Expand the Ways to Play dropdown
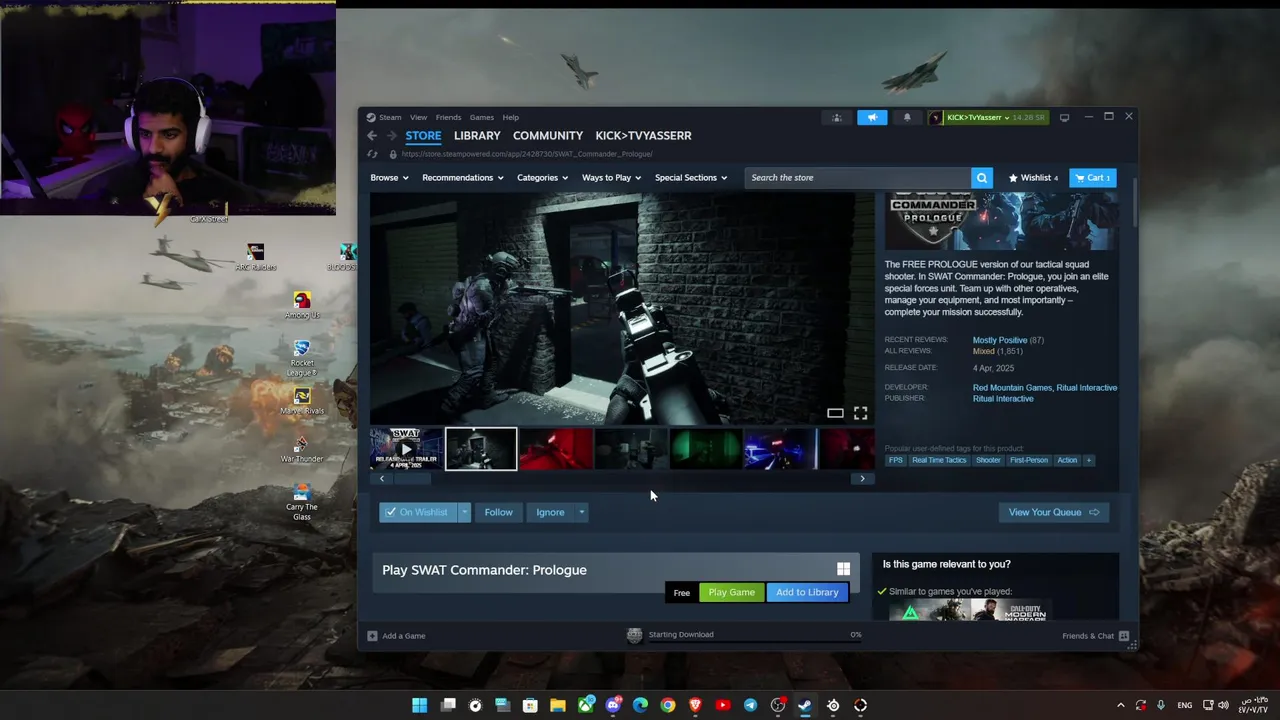The width and height of the screenshot is (1280, 720). click(611, 178)
